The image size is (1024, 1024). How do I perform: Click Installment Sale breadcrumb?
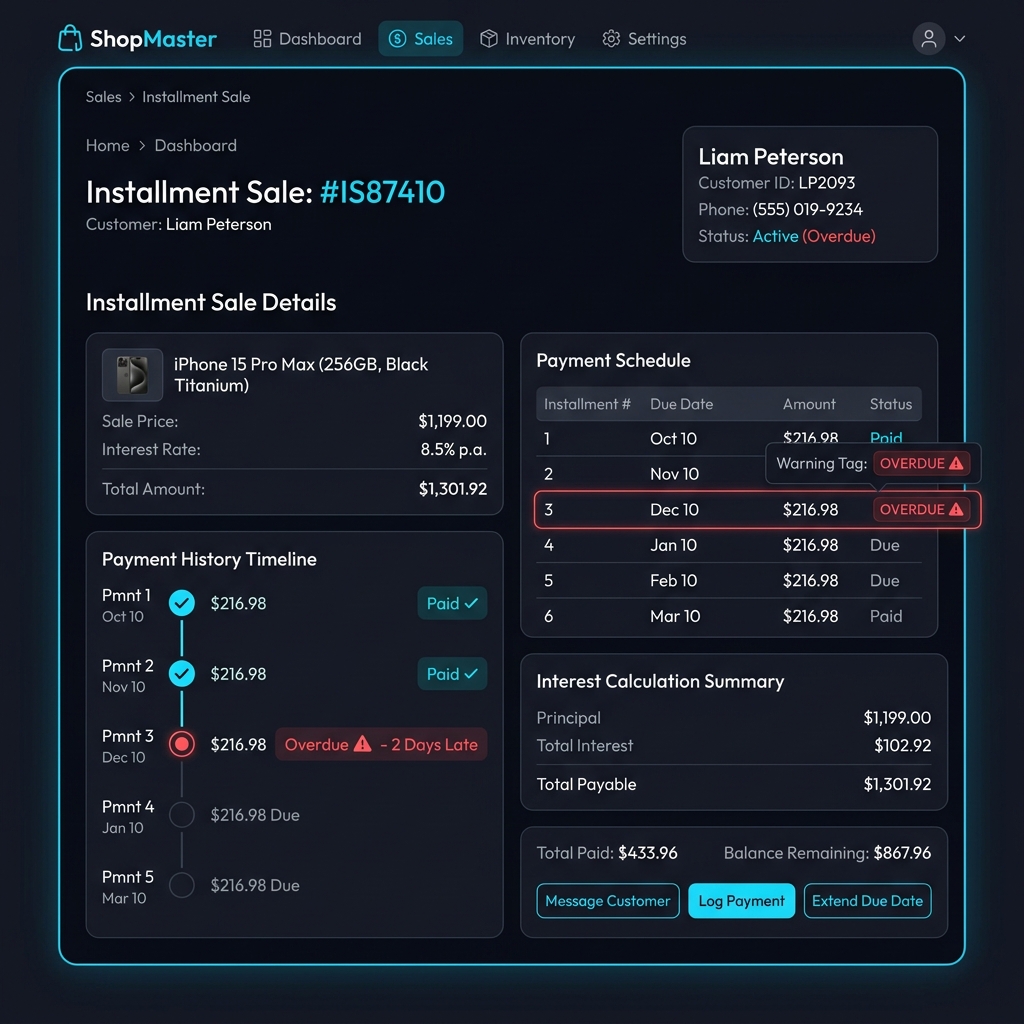[x=196, y=97]
